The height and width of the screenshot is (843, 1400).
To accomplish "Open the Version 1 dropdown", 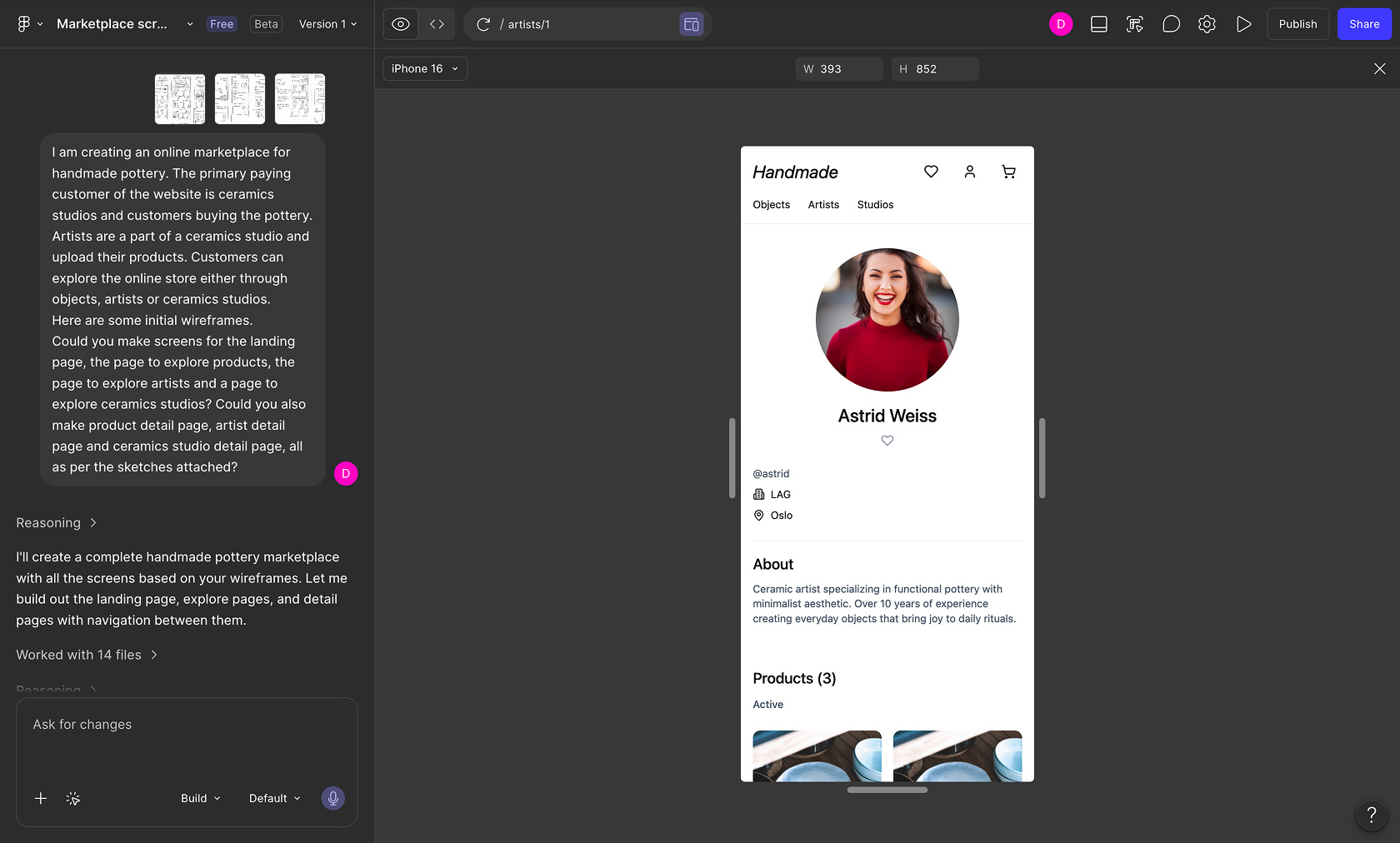I will click(x=328, y=24).
